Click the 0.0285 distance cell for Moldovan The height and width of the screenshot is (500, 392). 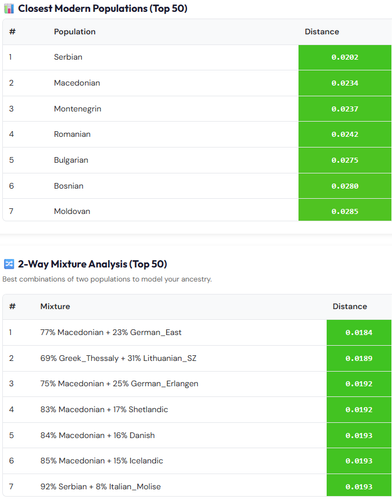tap(345, 211)
